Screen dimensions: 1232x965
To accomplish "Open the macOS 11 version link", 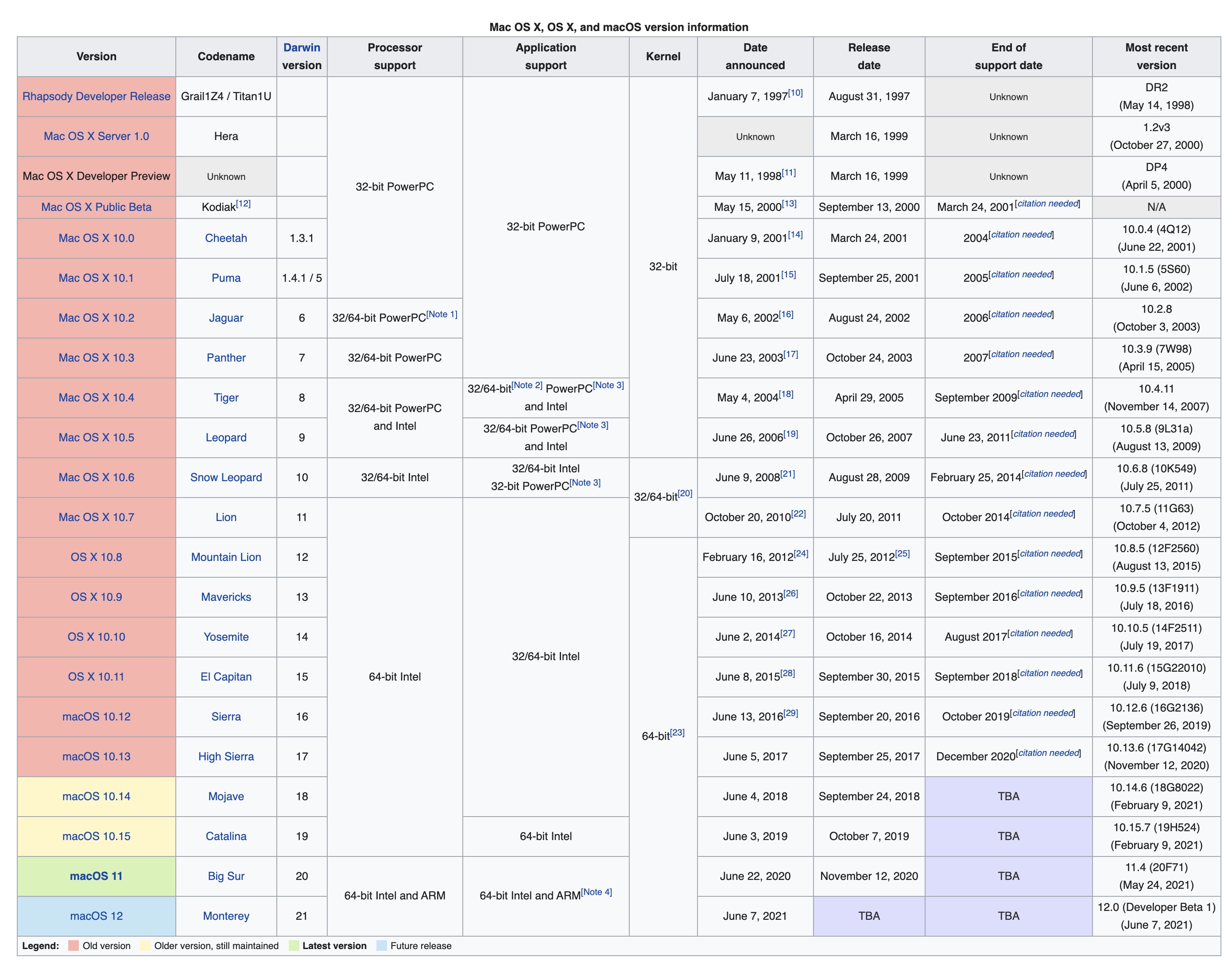I will [x=96, y=876].
